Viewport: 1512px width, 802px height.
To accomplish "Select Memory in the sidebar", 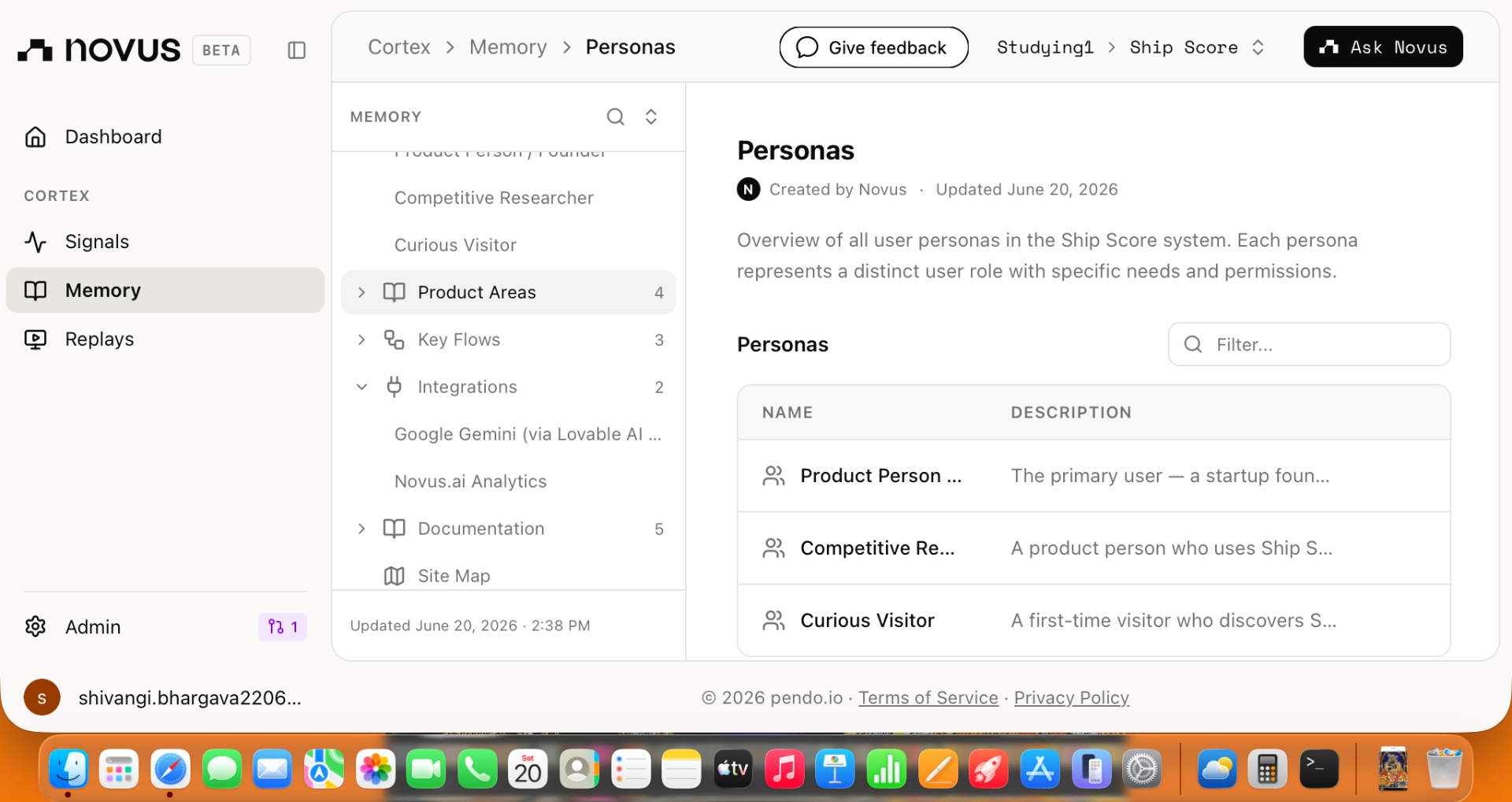I will 165,290.
